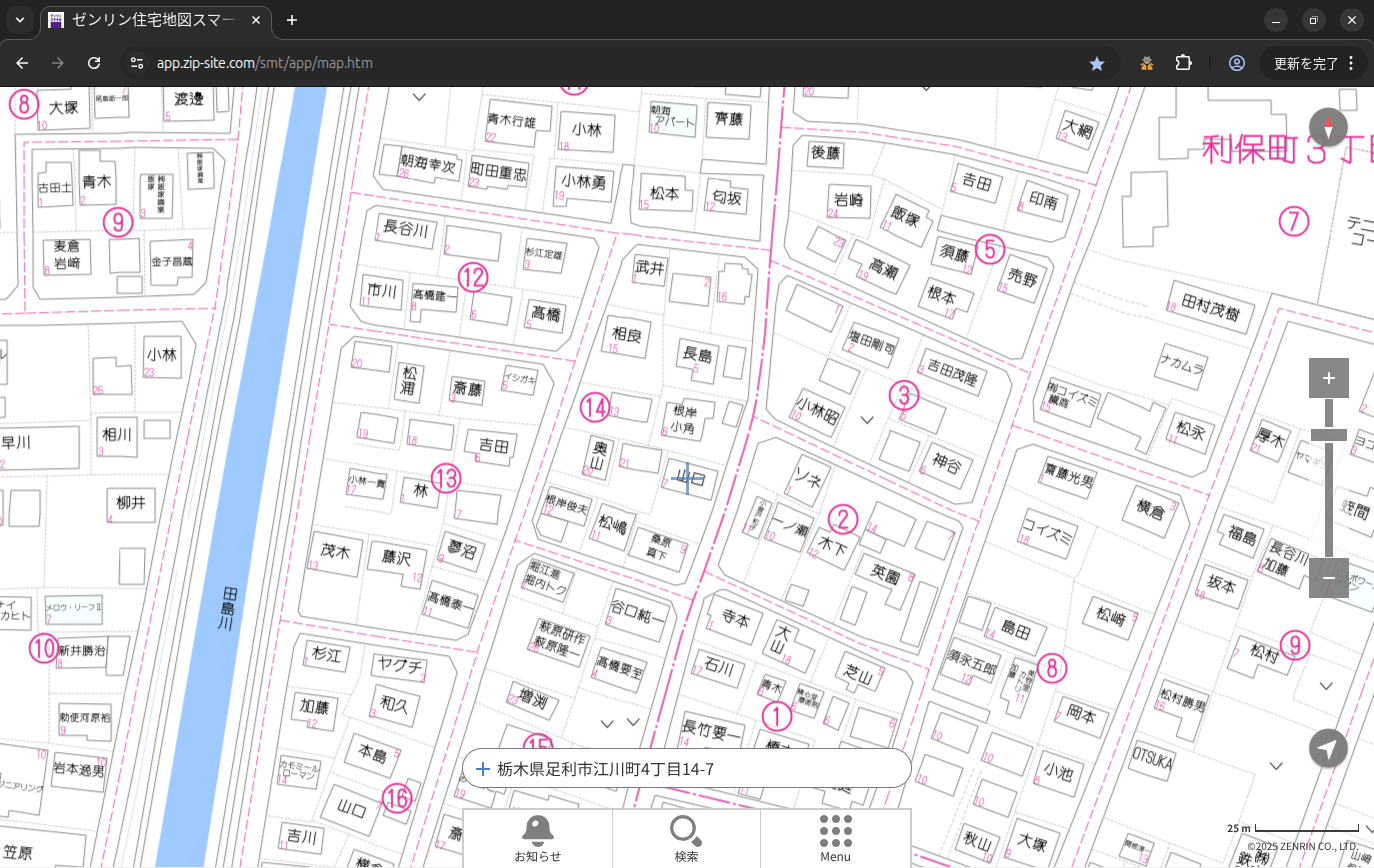Reset map orientation with the compass icon

1328,127
